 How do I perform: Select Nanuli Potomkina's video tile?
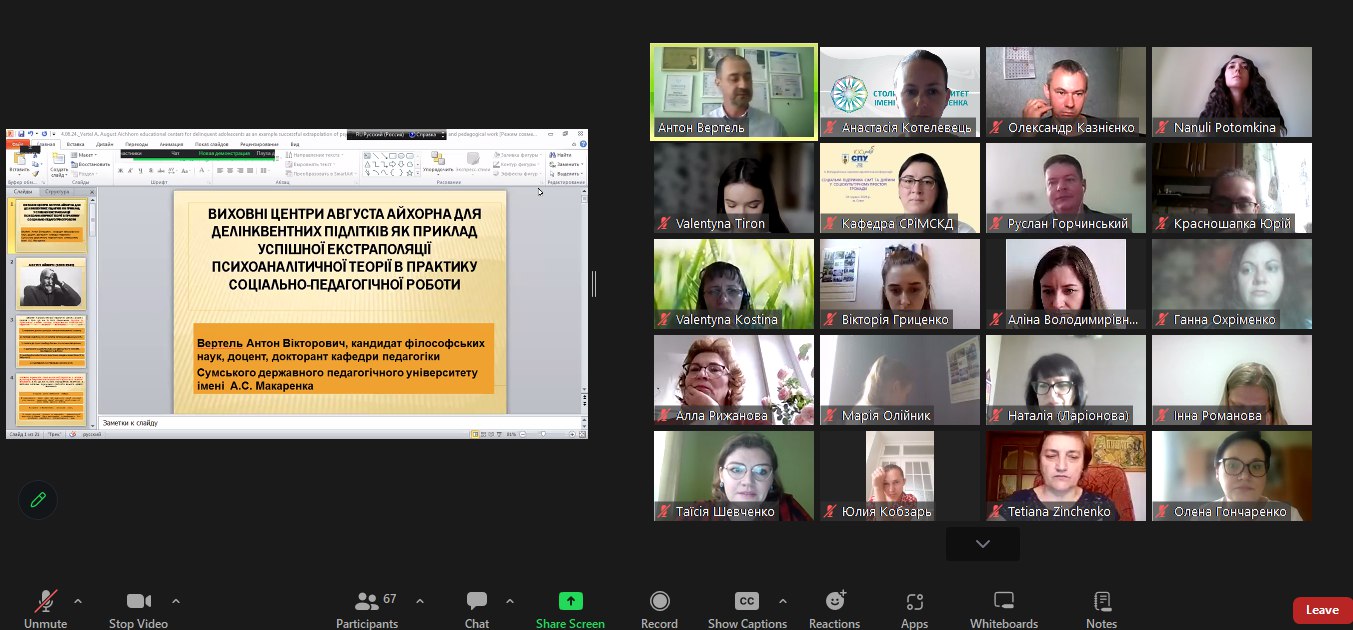[x=1231, y=91]
